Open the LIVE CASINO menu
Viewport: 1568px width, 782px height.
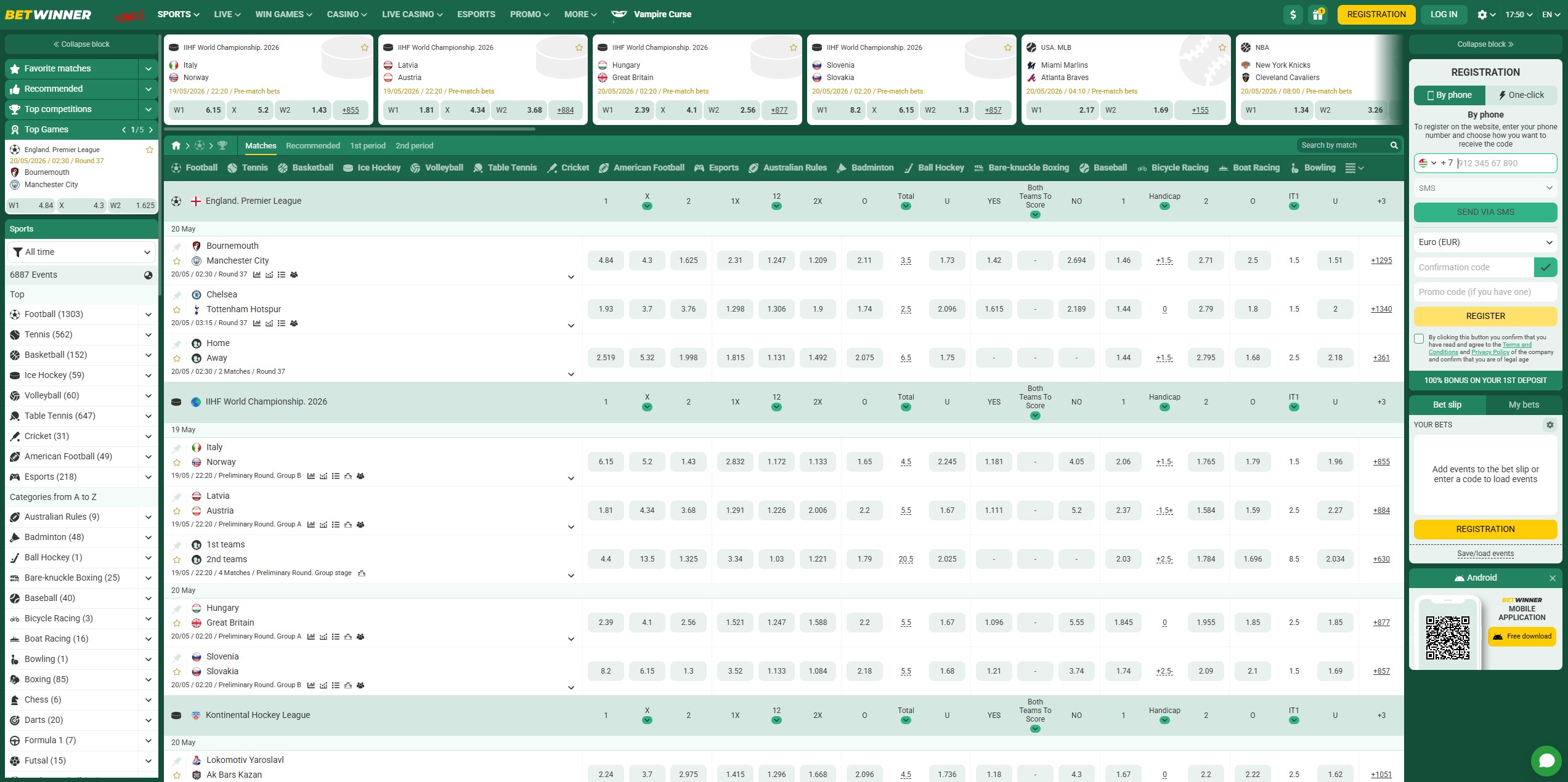pyautogui.click(x=412, y=15)
